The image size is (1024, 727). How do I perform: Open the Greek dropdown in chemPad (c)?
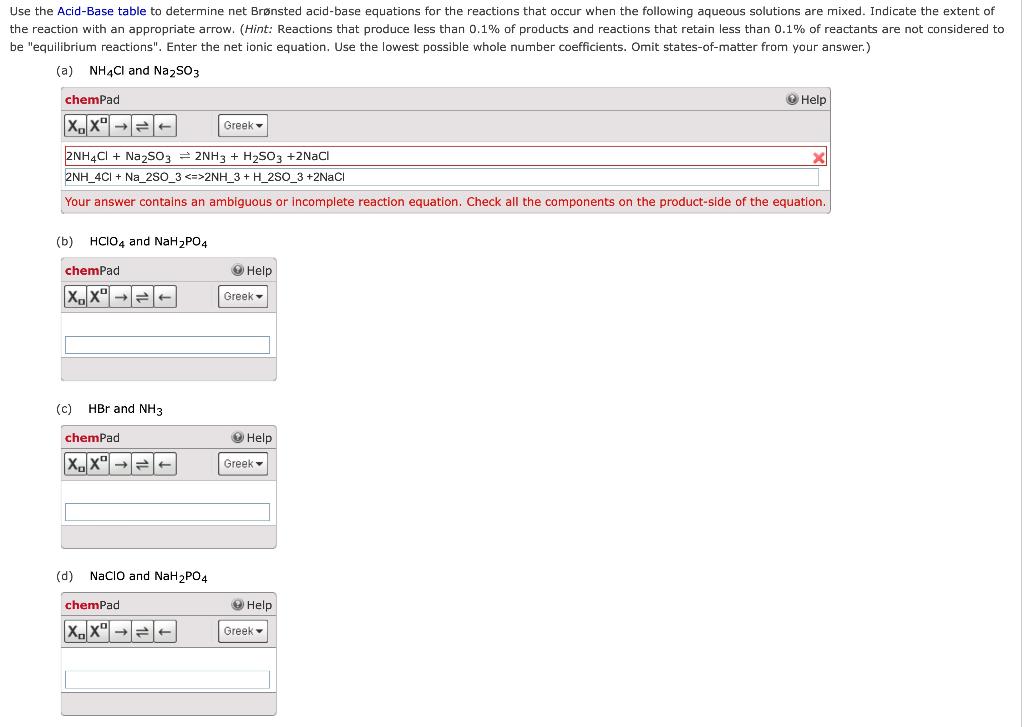click(x=242, y=463)
